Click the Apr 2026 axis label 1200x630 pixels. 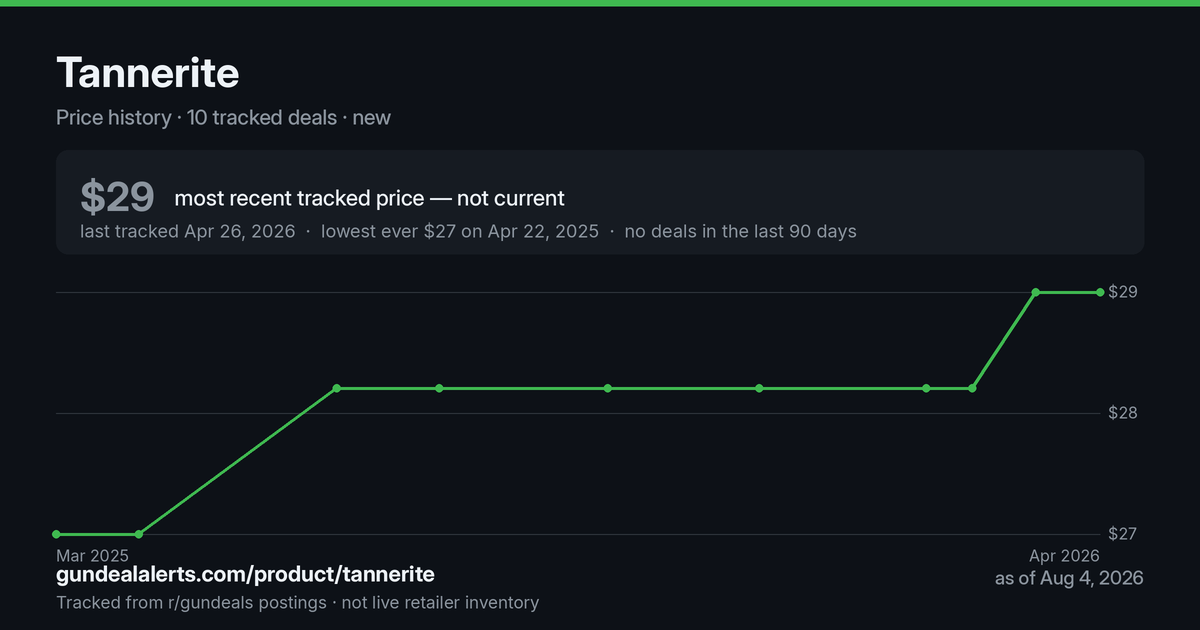click(x=1065, y=555)
